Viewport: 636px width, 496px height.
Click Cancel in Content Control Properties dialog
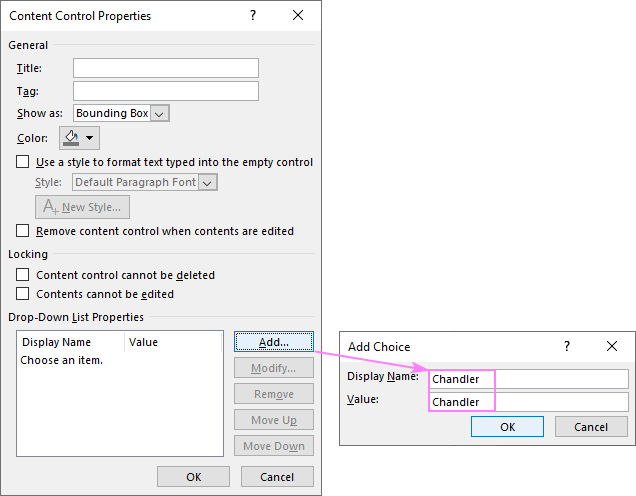click(277, 477)
